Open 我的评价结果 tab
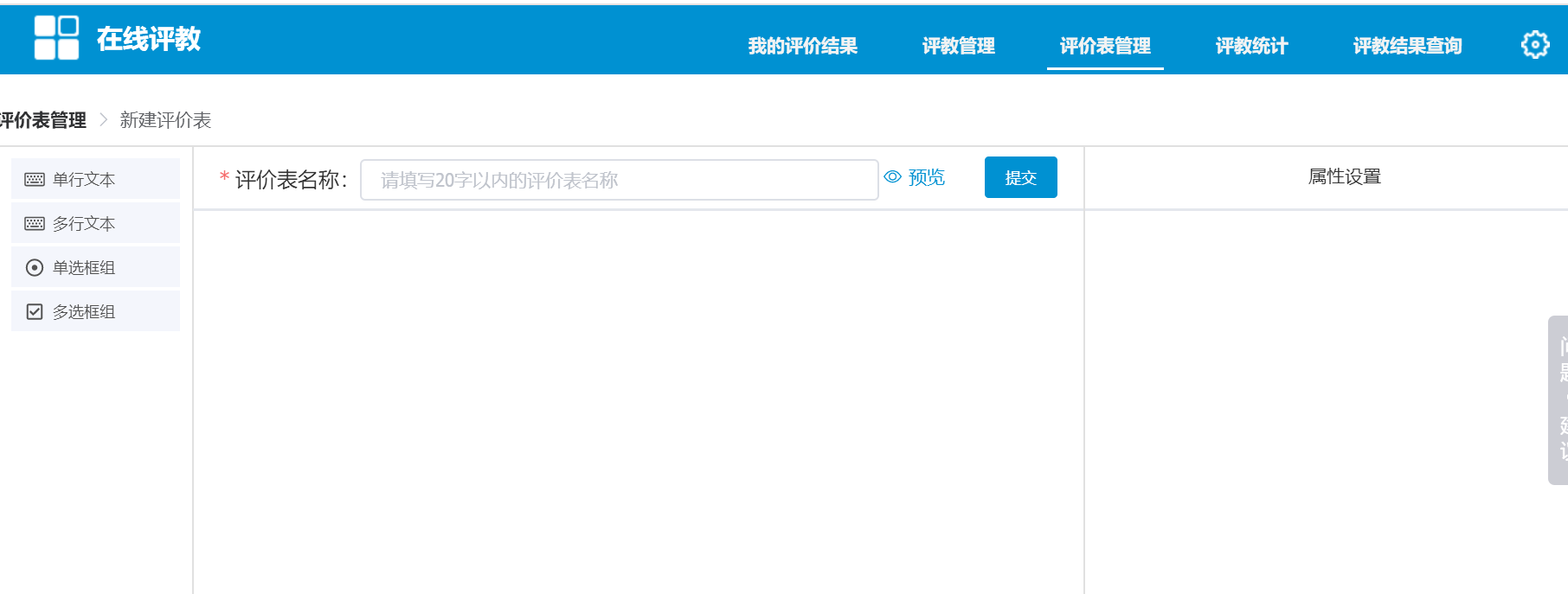Viewport: 1568px width, 594px height. 802,46
